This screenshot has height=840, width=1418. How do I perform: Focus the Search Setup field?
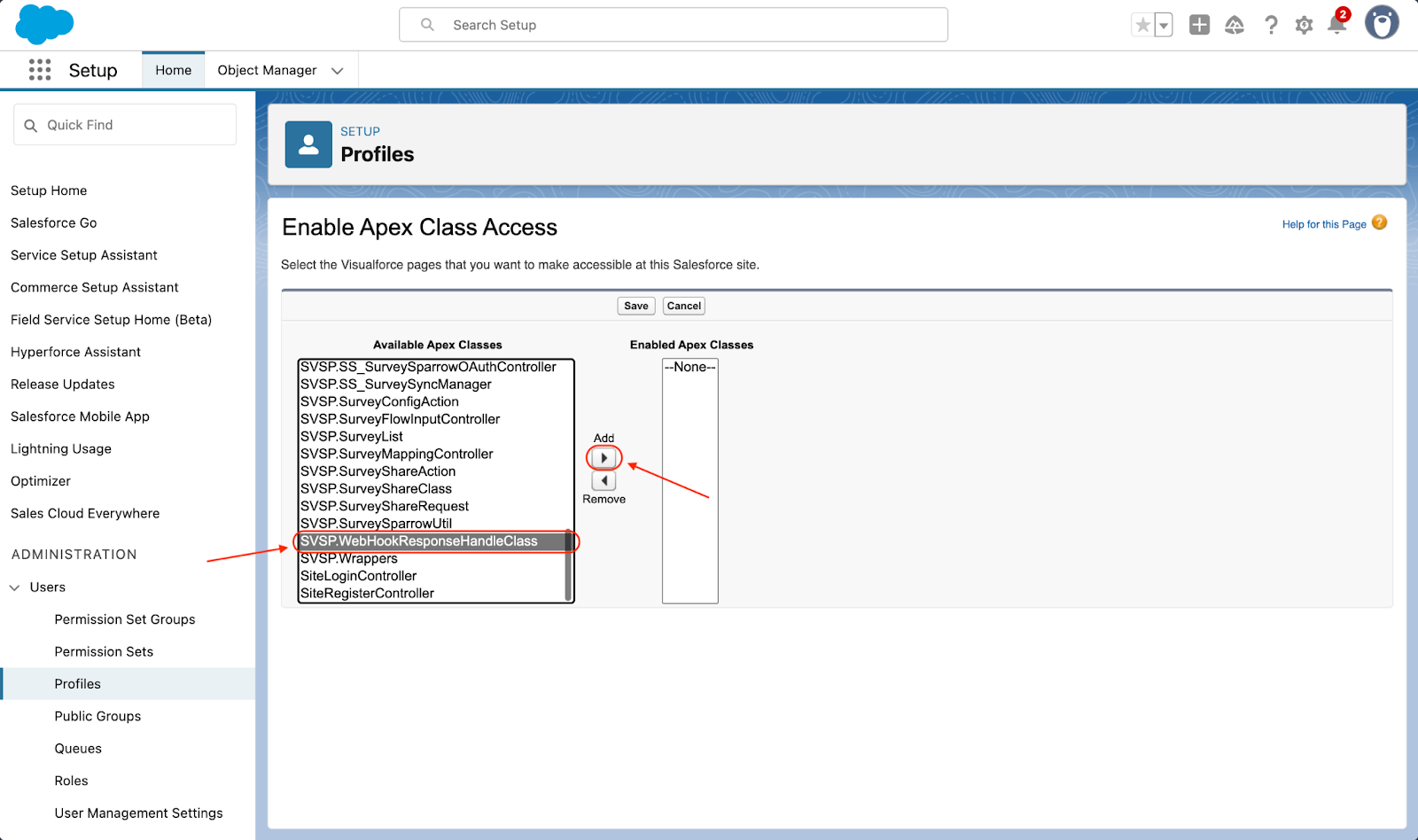674,25
